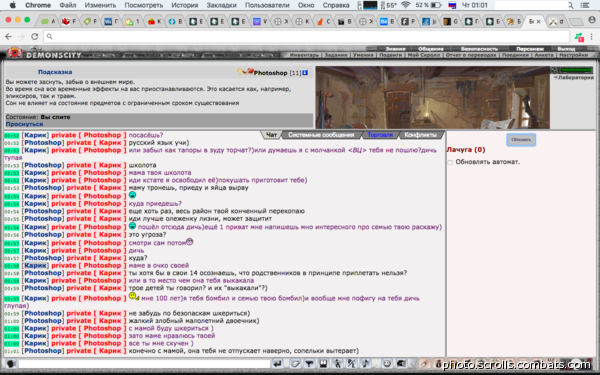600x375 pixels.
Task: Open the Общение top navigation menu
Action: [430, 49]
